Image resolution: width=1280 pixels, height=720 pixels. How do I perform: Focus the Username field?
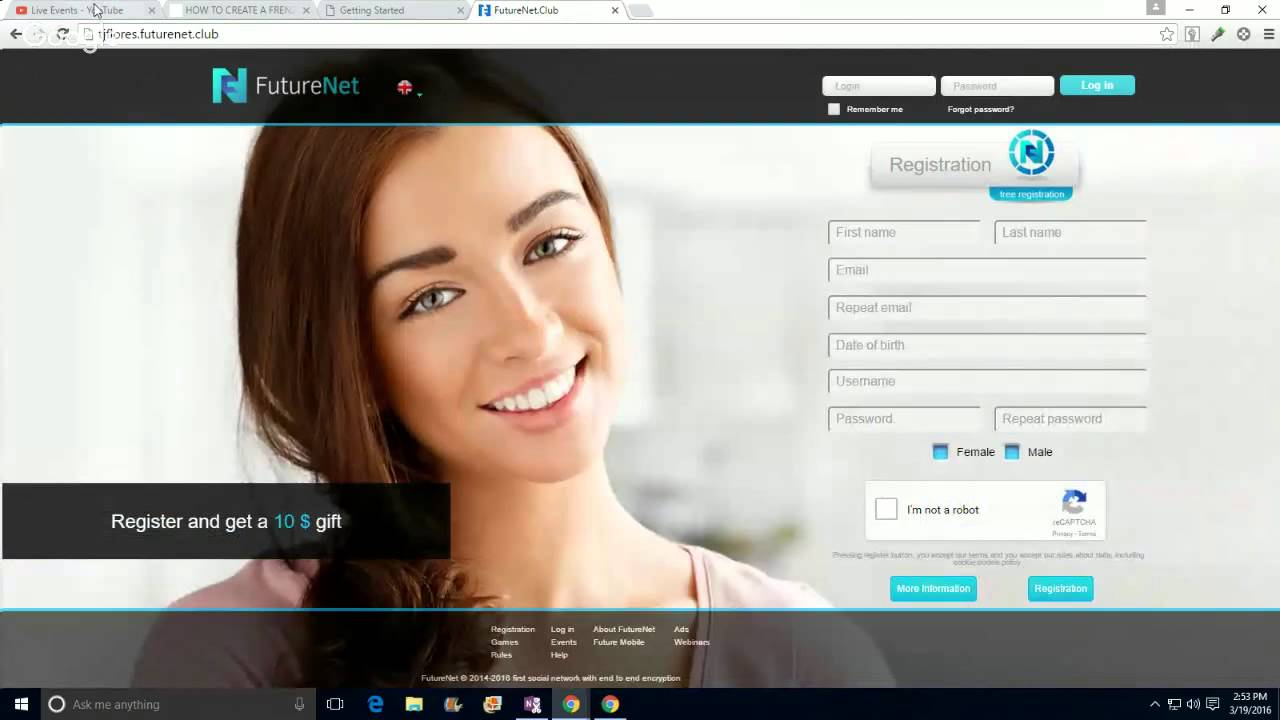point(987,381)
